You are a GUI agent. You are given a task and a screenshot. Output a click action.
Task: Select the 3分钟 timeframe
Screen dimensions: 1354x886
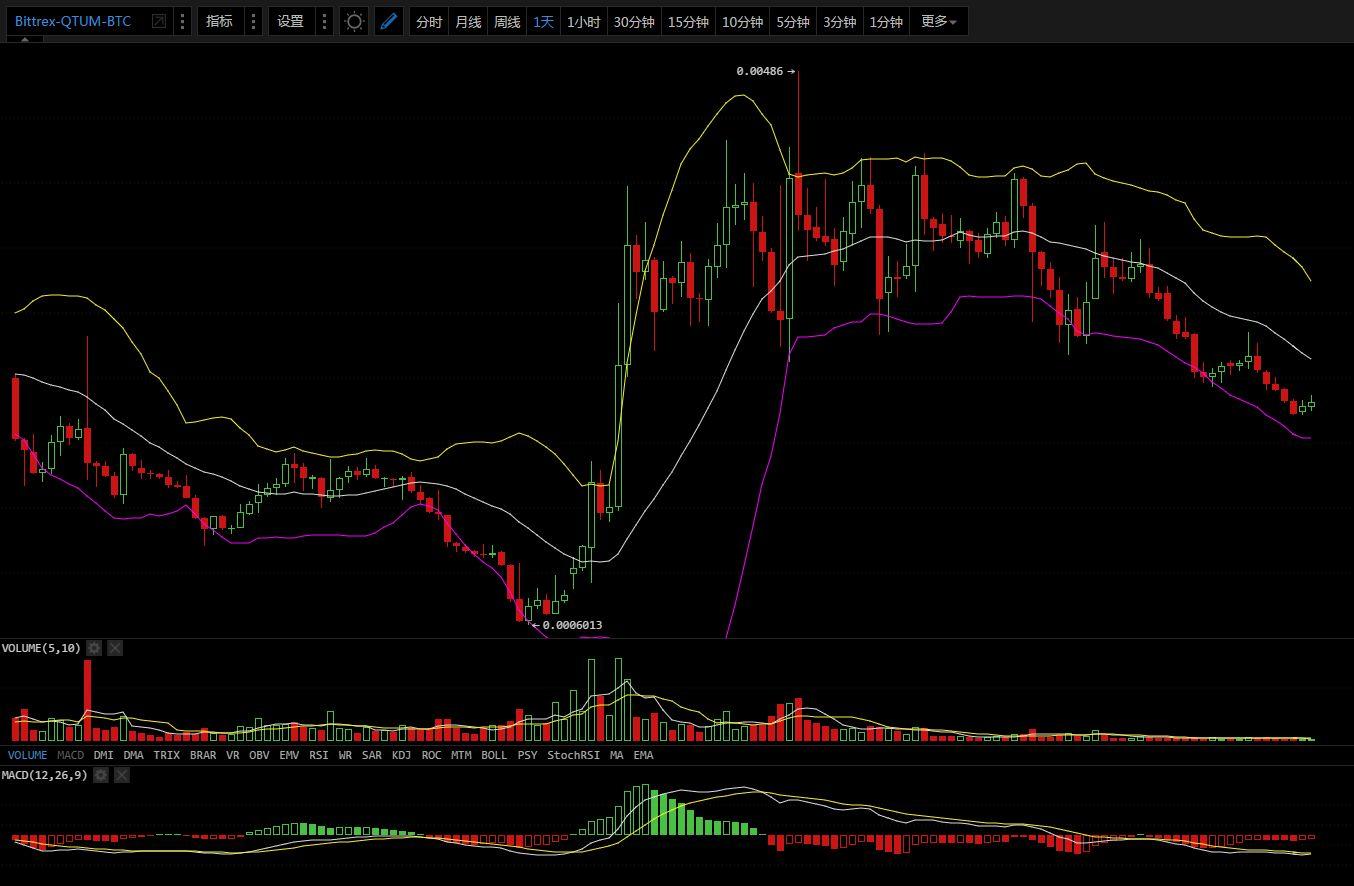pos(840,21)
